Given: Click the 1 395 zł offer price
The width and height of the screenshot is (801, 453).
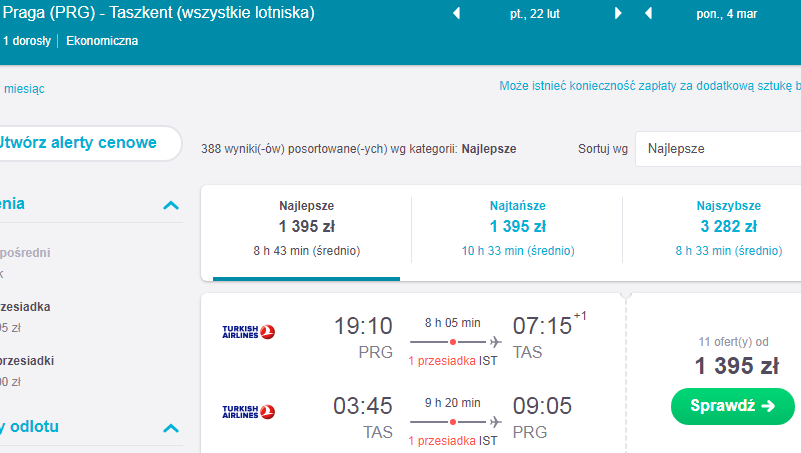Looking at the screenshot, I should tap(737, 366).
